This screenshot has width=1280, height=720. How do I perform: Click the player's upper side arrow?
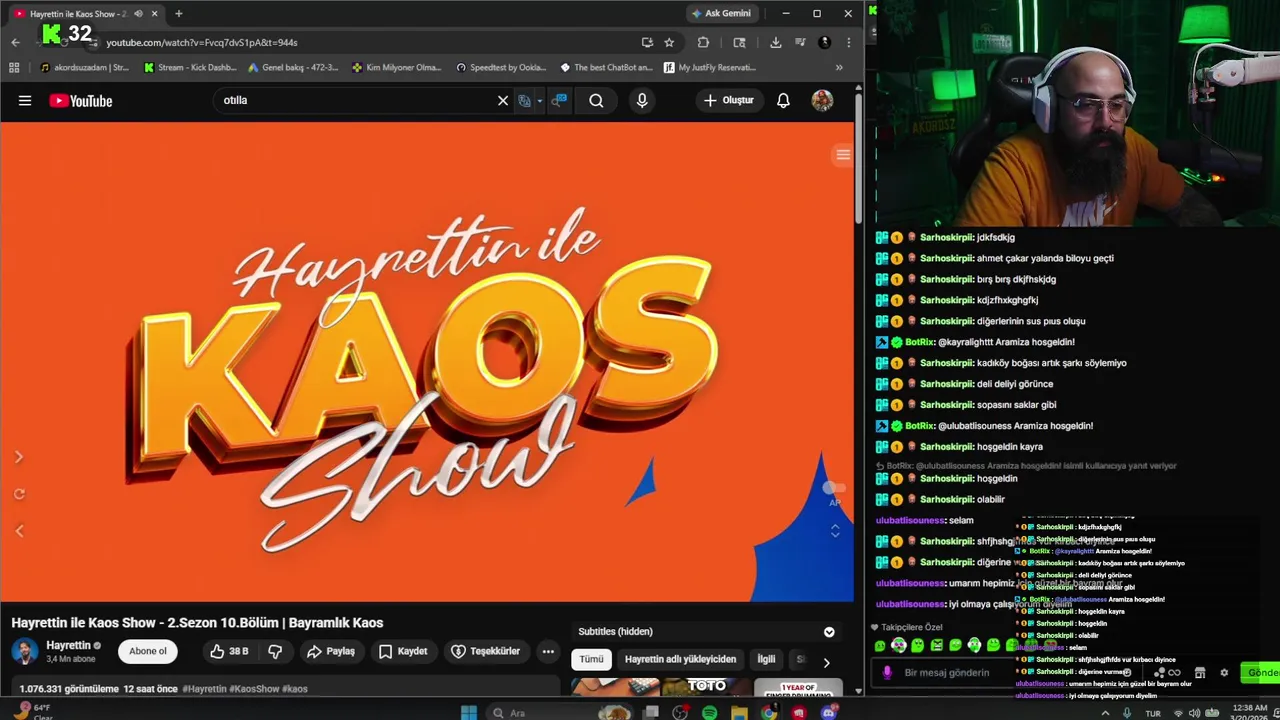(x=19, y=457)
